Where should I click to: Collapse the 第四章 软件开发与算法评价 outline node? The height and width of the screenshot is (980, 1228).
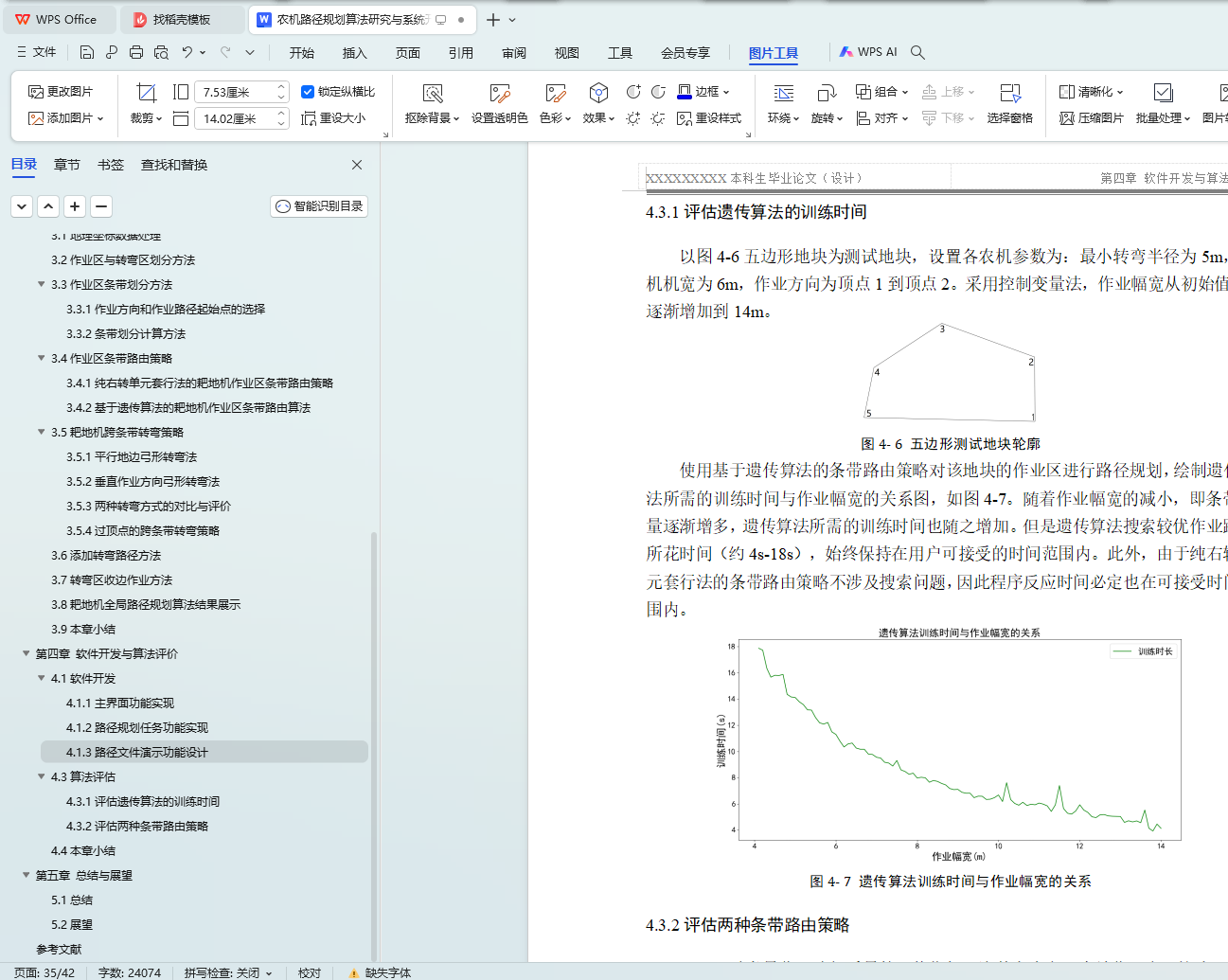[26, 653]
